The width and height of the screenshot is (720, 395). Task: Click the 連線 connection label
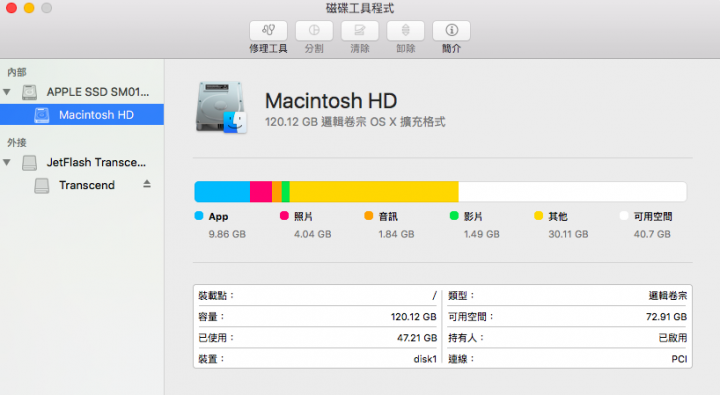point(461,359)
